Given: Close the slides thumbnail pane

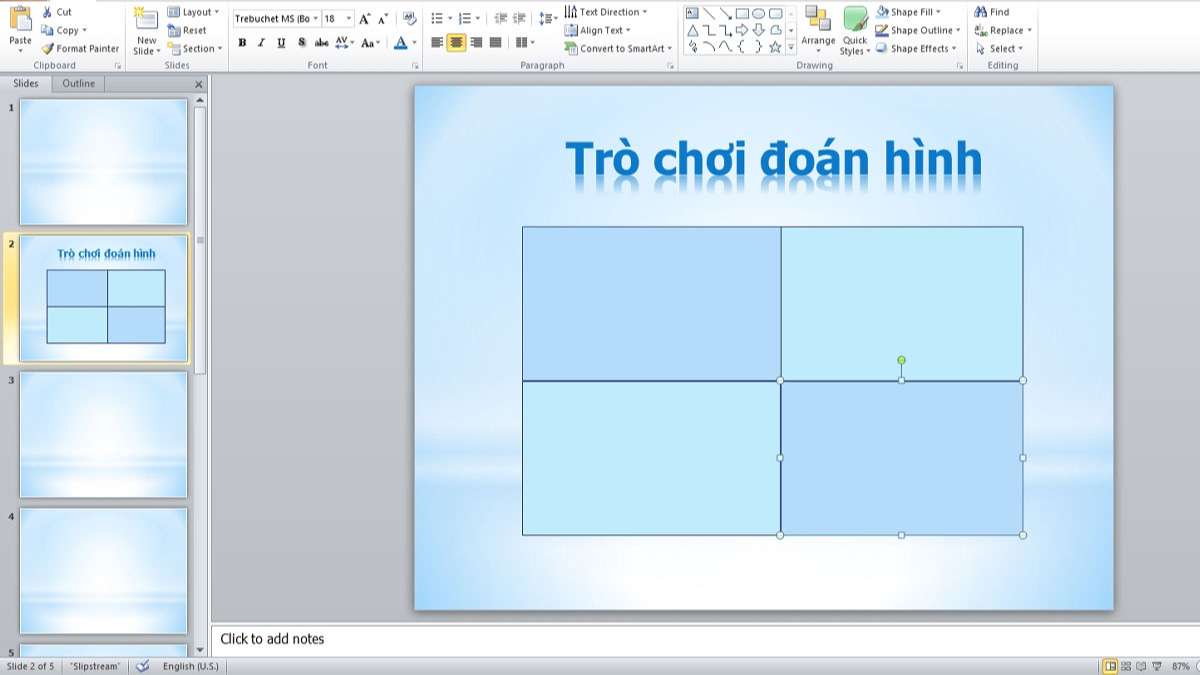Looking at the screenshot, I should click(198, 85).
